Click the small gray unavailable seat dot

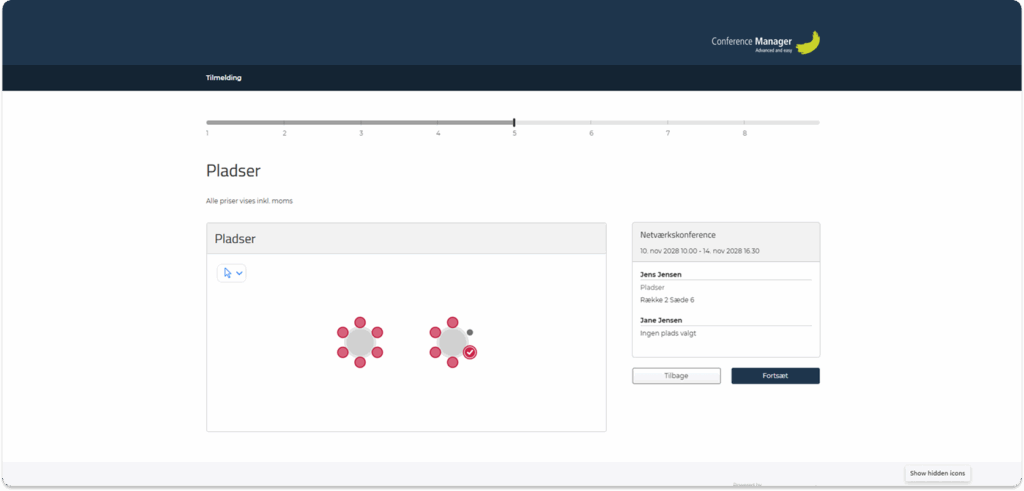tap(470, 332)
